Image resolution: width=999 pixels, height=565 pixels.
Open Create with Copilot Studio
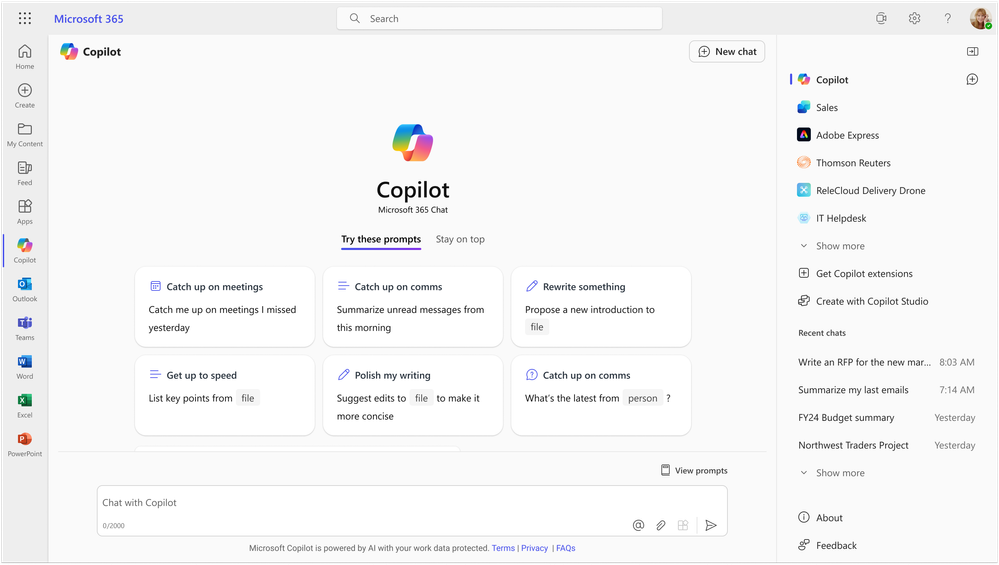pos(863,301)
